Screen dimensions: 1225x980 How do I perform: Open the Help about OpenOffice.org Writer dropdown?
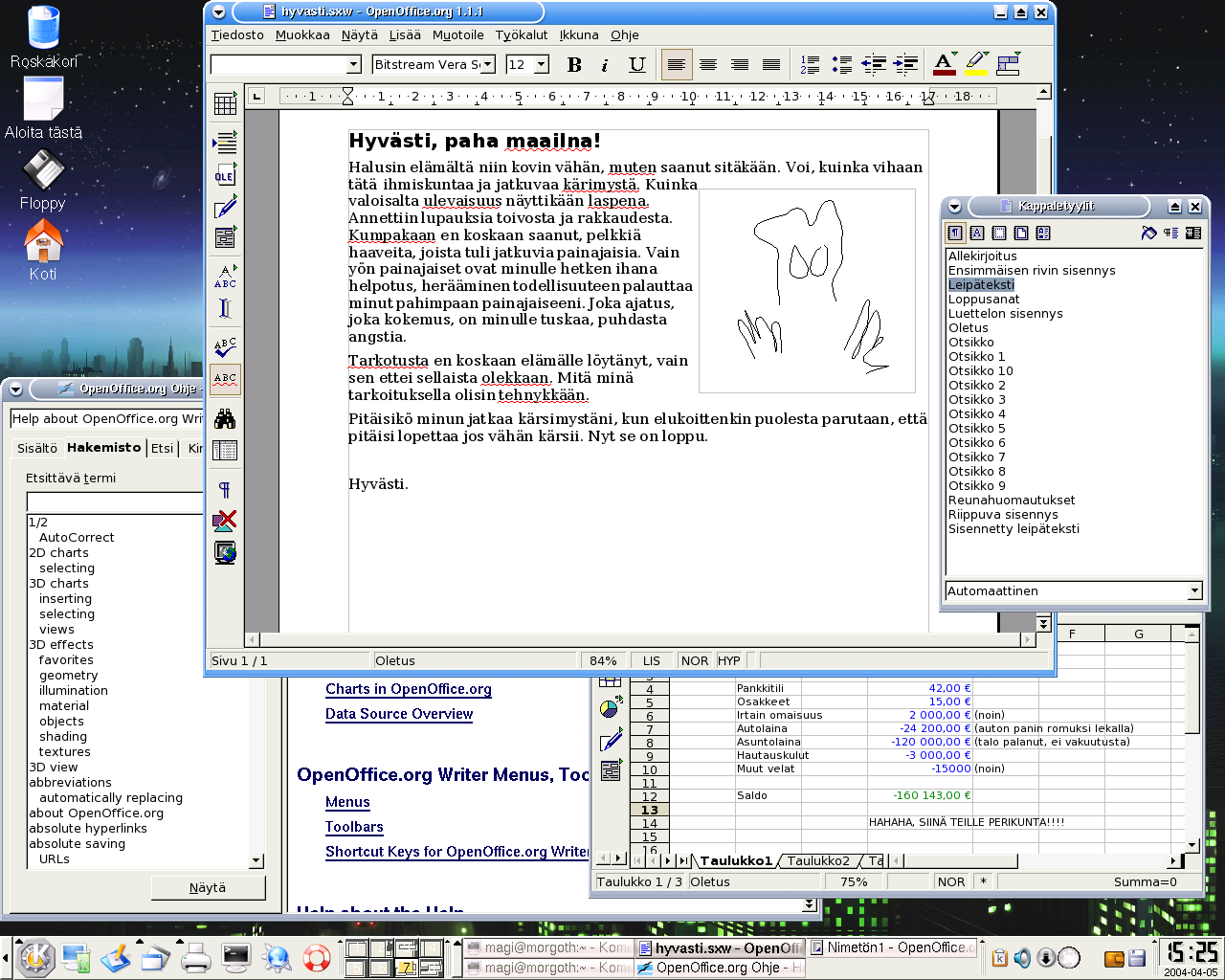(106, 418)
